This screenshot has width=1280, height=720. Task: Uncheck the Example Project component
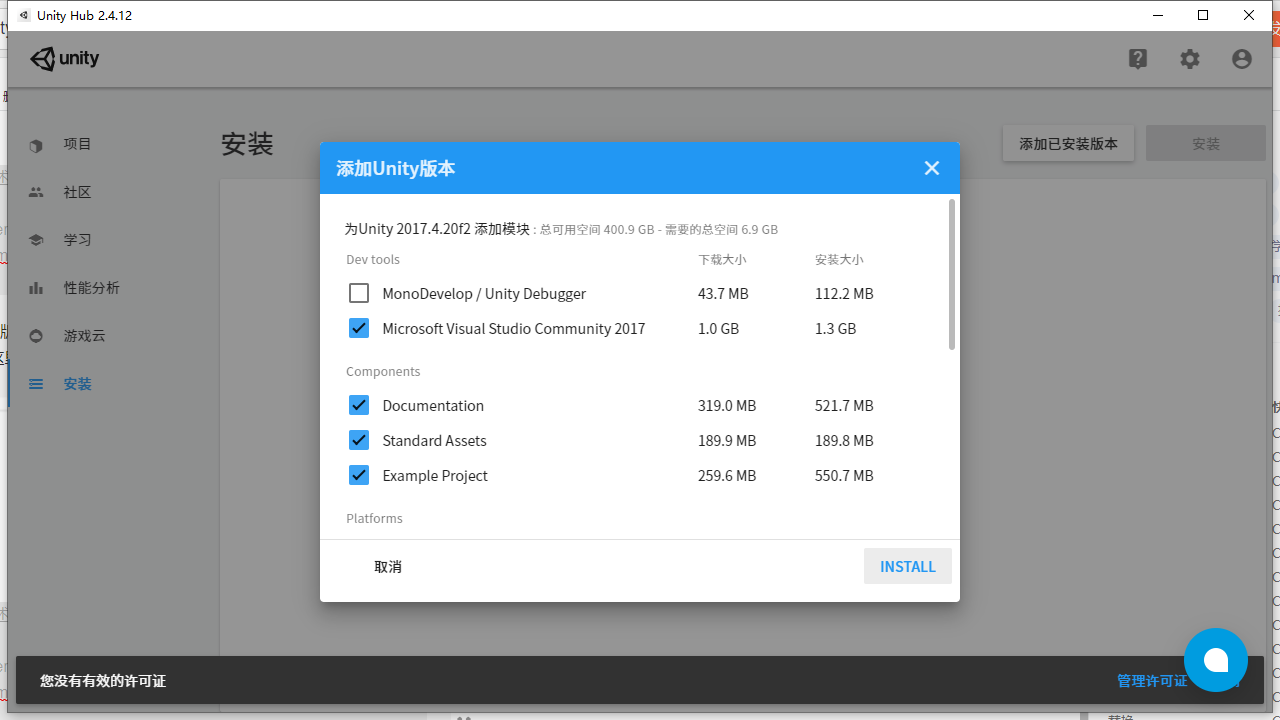[x=358, y=474]
